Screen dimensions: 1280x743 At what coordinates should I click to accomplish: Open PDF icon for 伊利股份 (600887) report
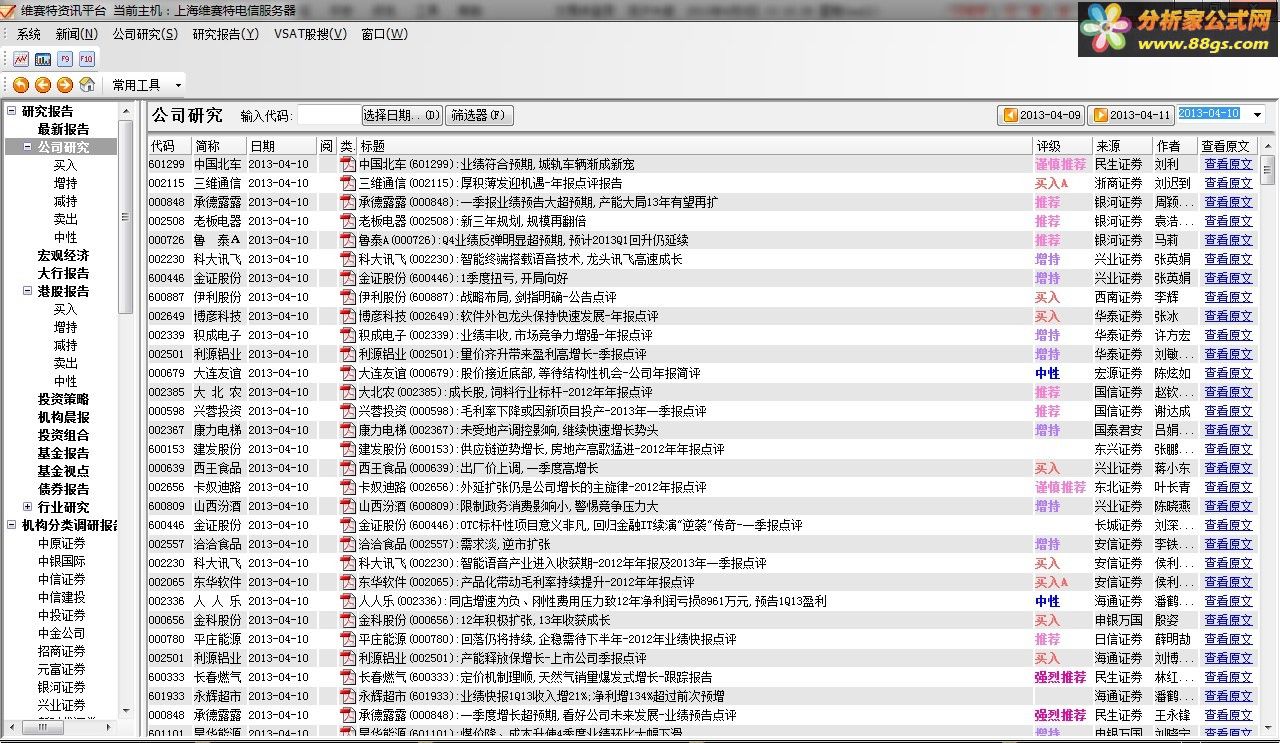click(x=349, y=297)
